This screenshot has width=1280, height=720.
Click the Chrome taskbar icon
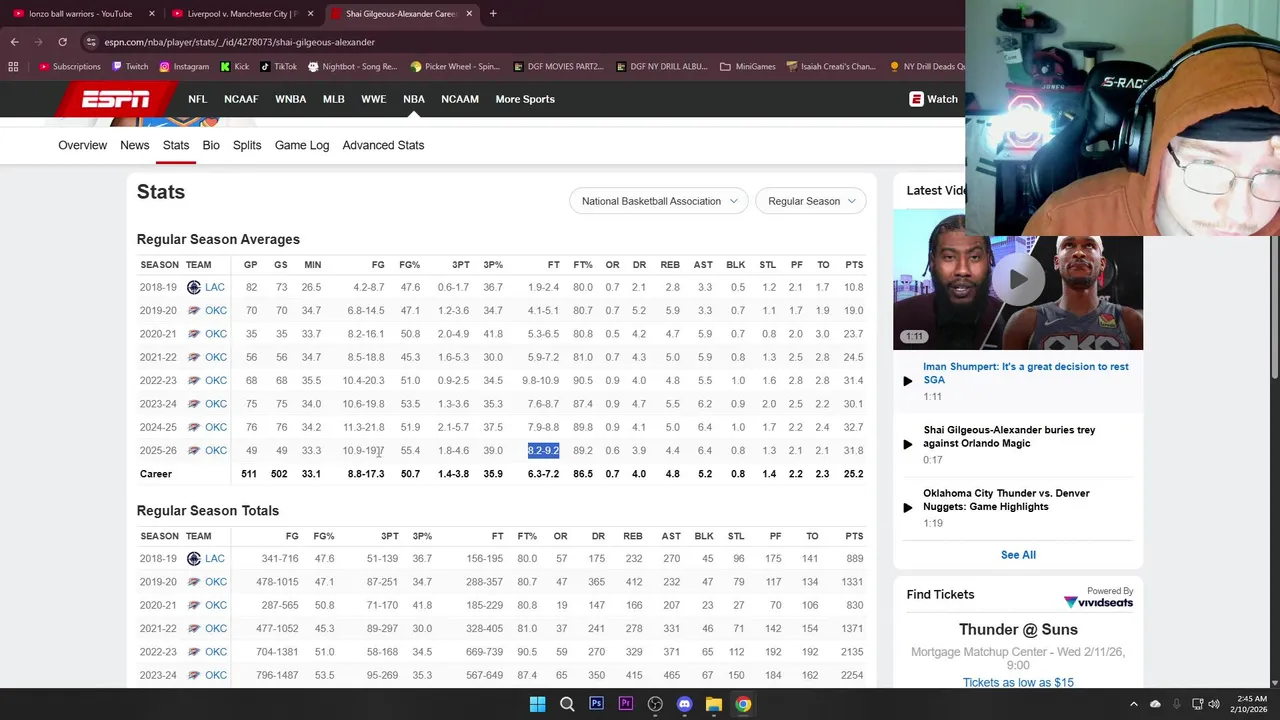point(743,704)
